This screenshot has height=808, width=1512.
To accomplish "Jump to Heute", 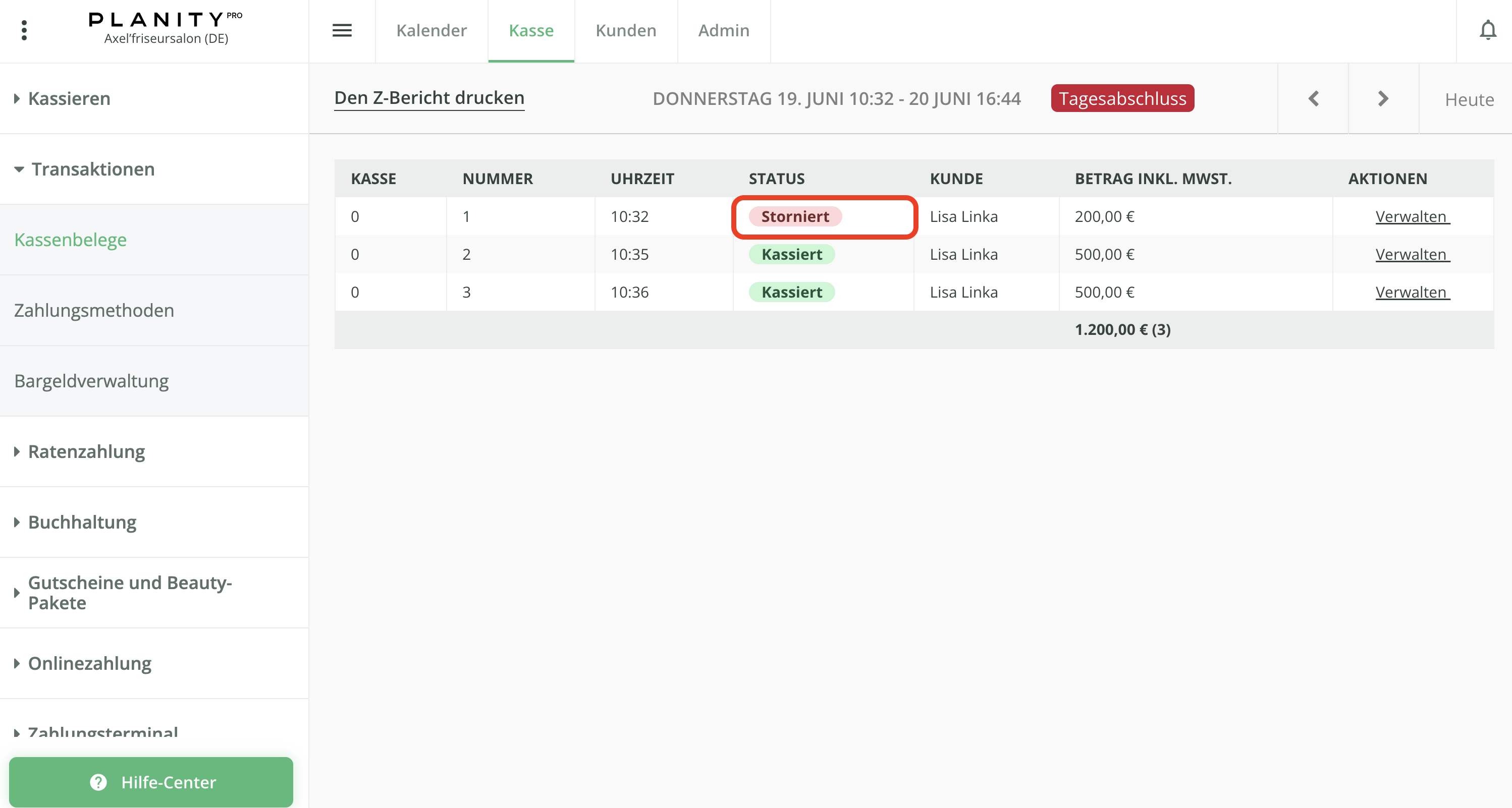I will point(1469,100).
